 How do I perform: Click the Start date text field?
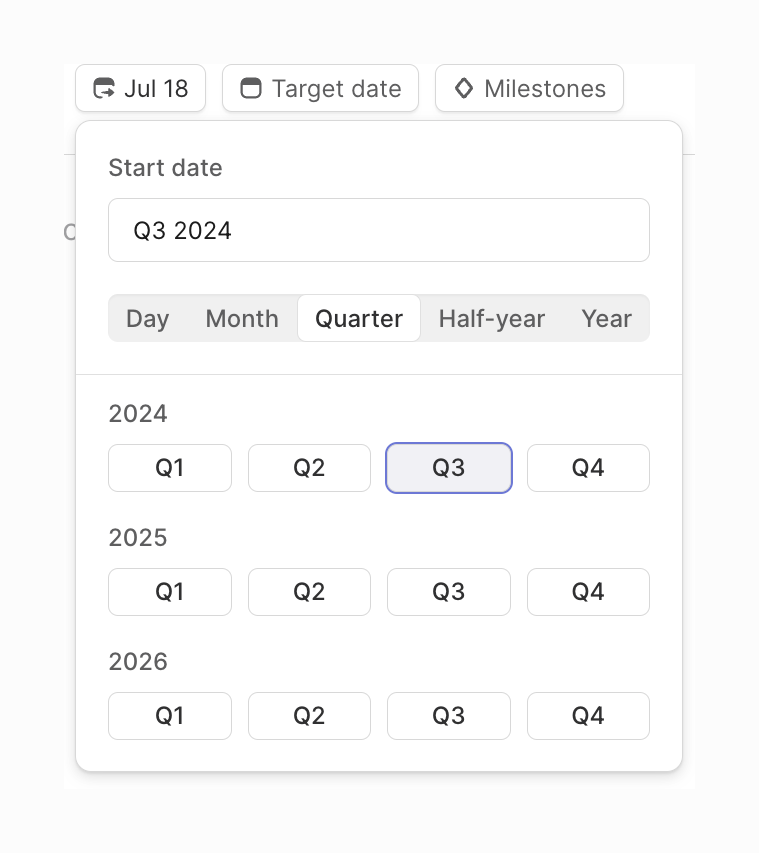(379, 230)
